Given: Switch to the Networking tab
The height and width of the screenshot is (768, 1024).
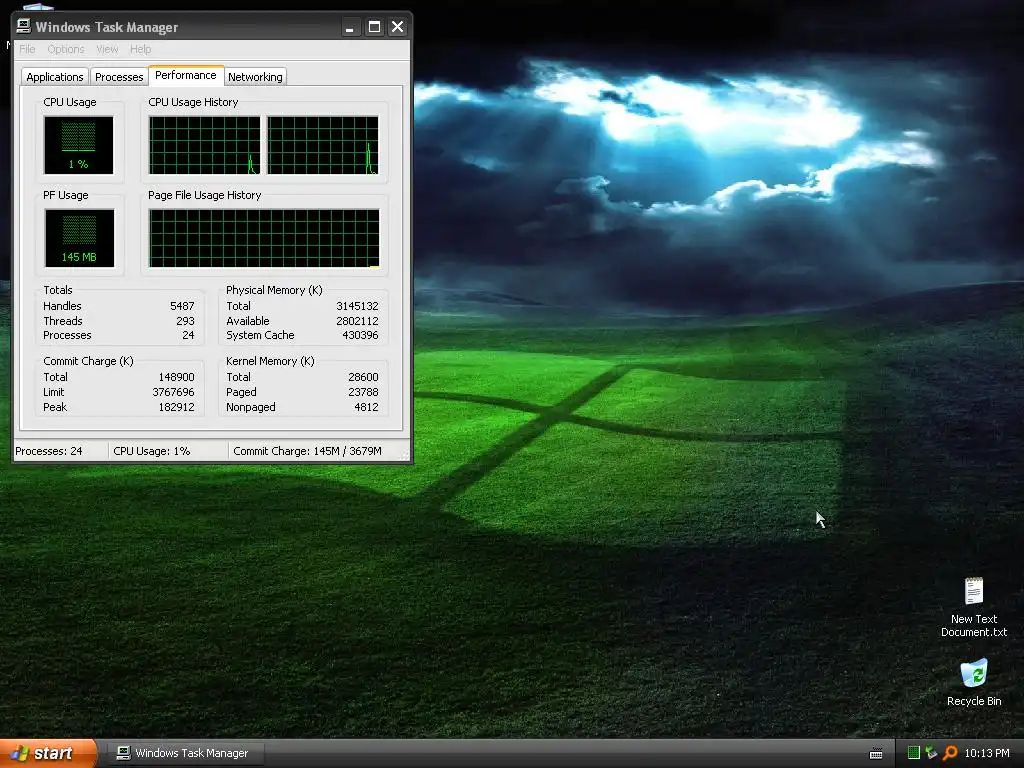Looking at the screenshot, I should 255,77.
